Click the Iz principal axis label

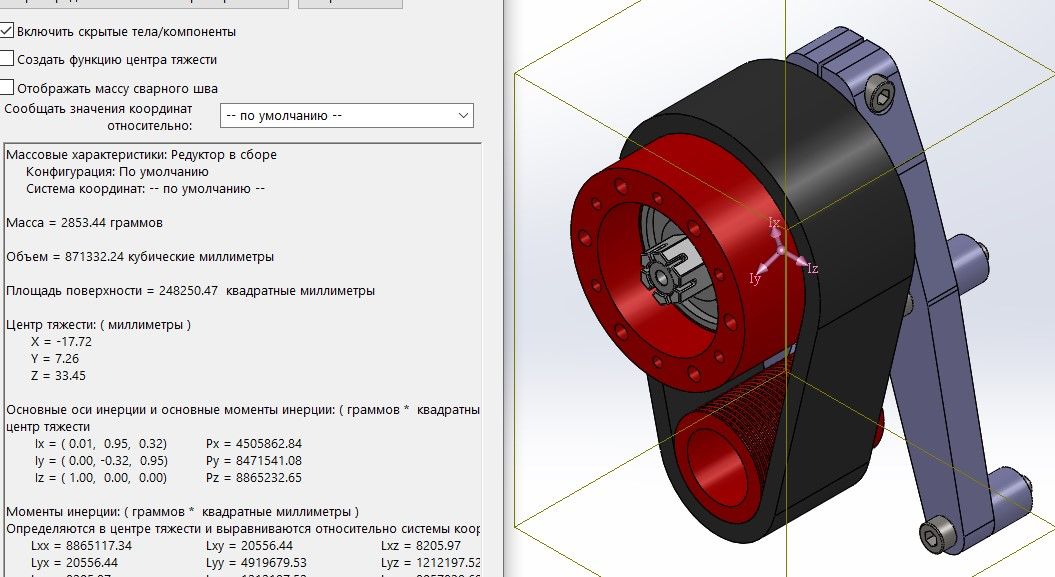[x=812, y=269]
